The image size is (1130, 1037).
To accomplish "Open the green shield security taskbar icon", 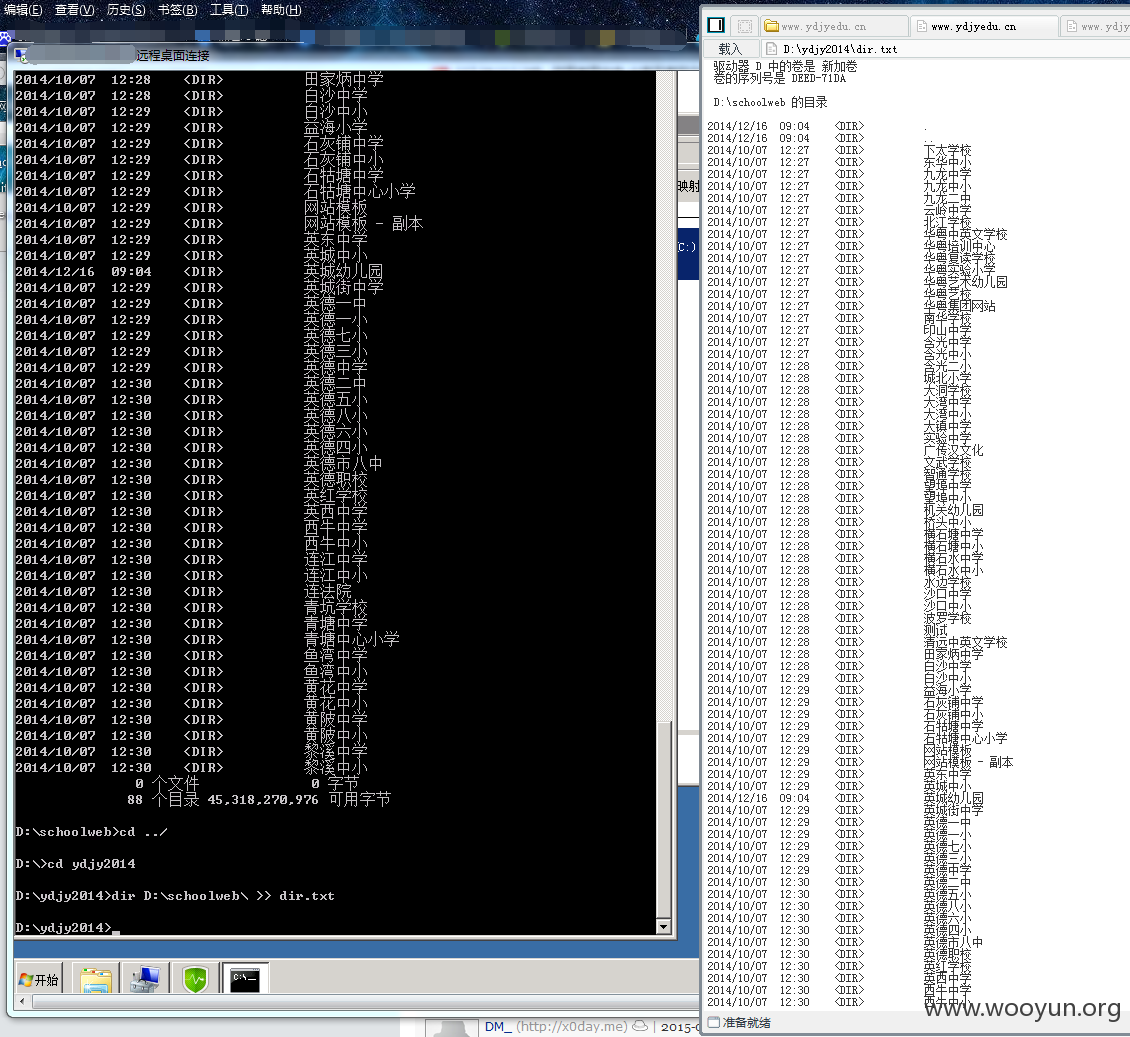I will coord(195,979).
